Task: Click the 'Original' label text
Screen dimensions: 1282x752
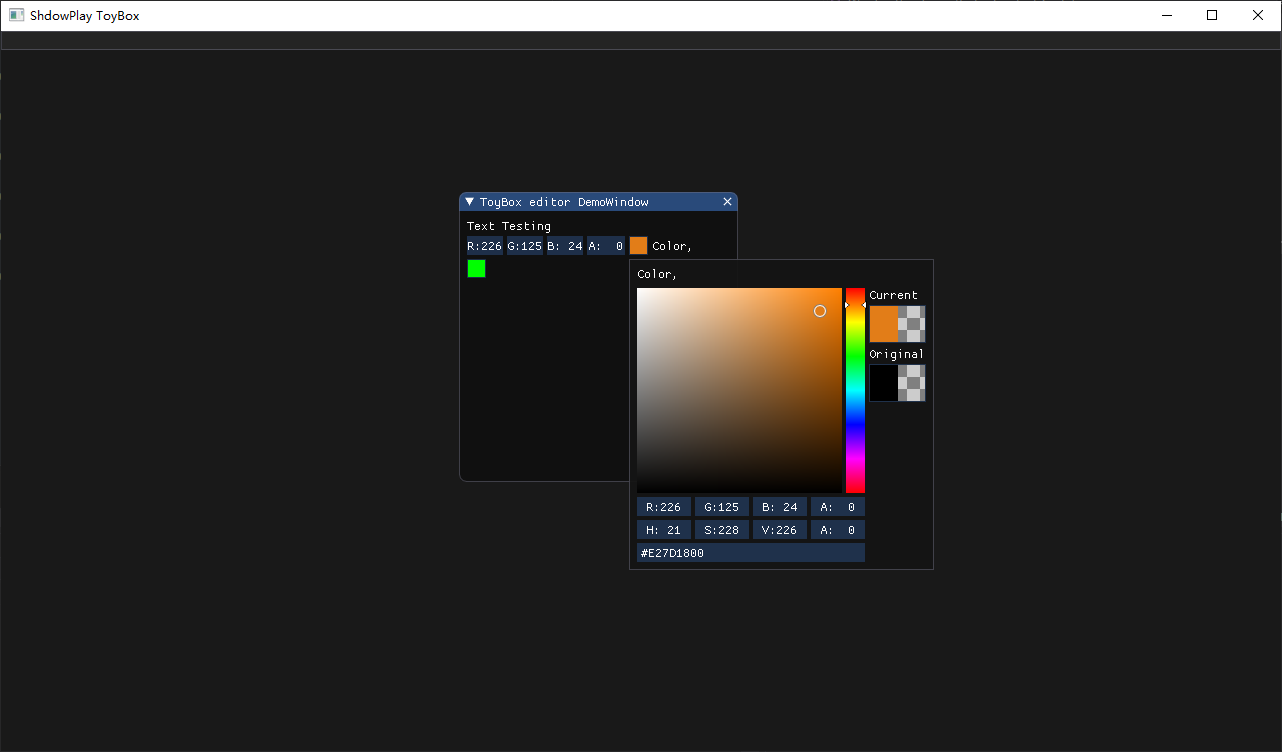Action: click(x=896, y=354)
